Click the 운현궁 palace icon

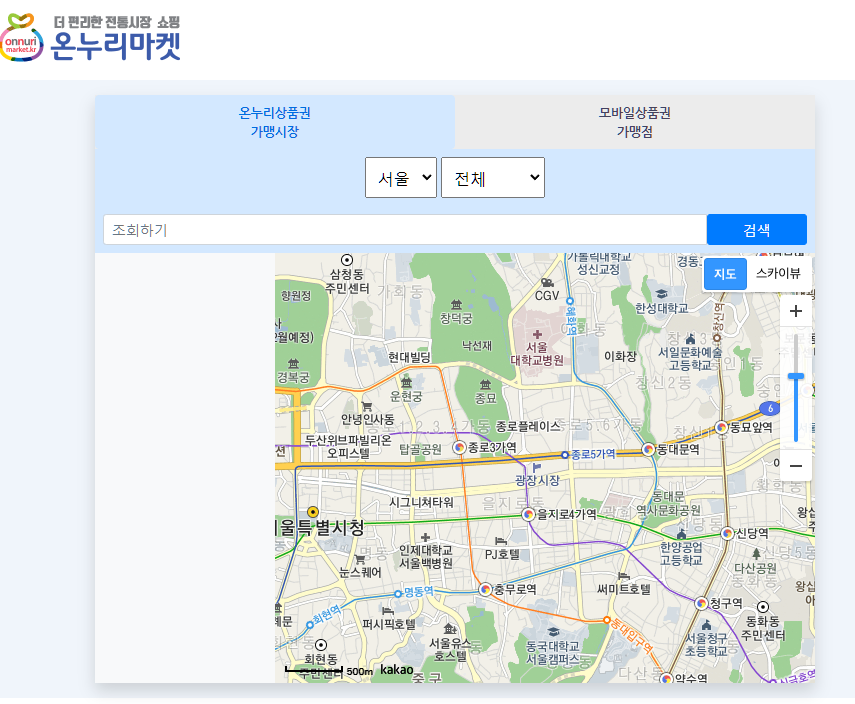(x=406, y=382)
